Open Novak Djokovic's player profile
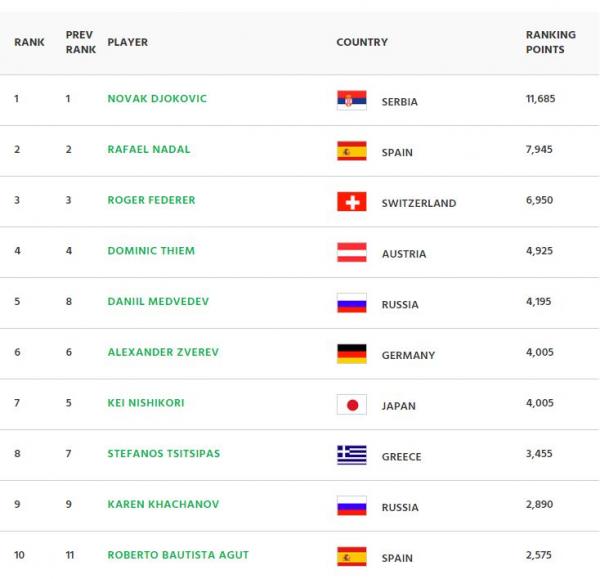The width and height of the screenshot is (600, 579). 157,99
